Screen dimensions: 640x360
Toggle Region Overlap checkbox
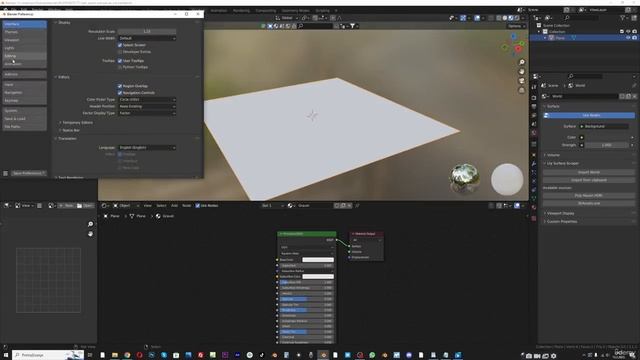120,86
